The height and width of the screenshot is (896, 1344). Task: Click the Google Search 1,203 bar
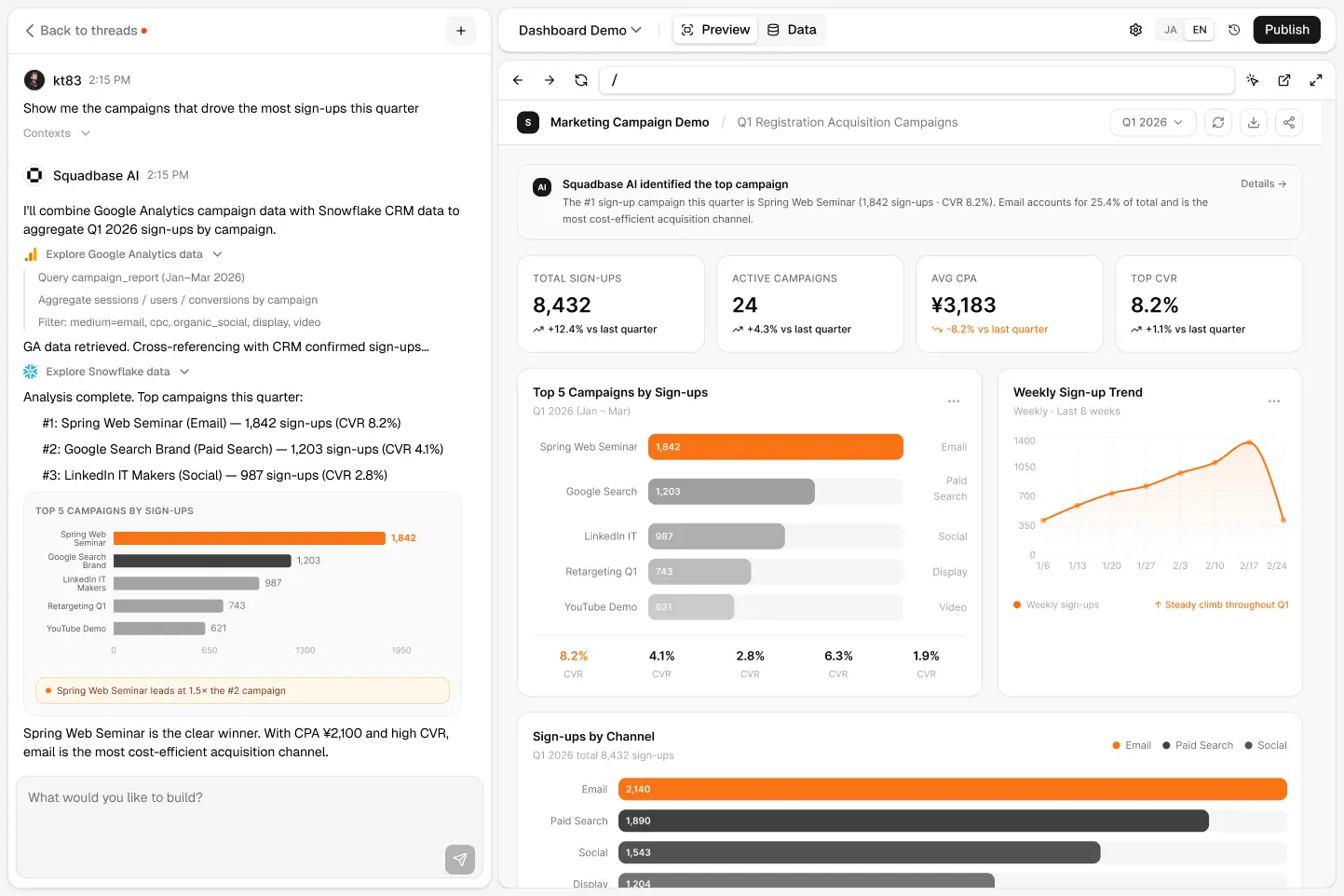tap(731, 492)
